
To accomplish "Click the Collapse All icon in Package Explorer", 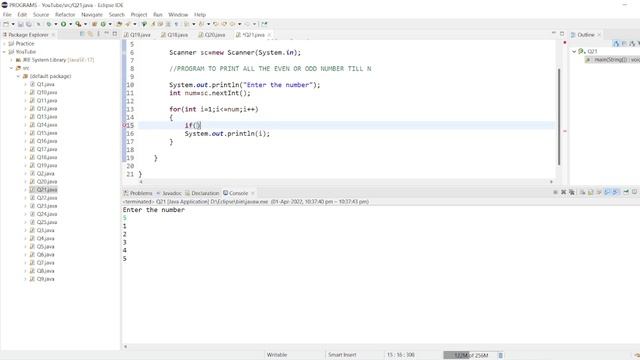I will [82, 34].
